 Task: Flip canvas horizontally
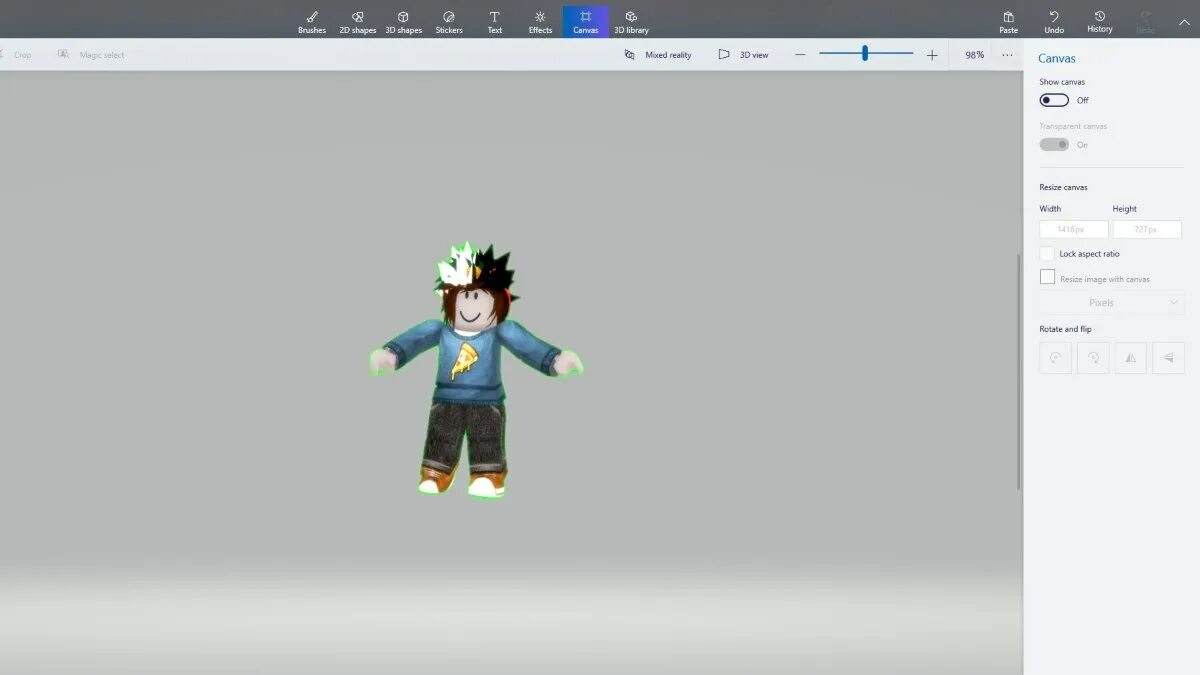point(1131,358)
